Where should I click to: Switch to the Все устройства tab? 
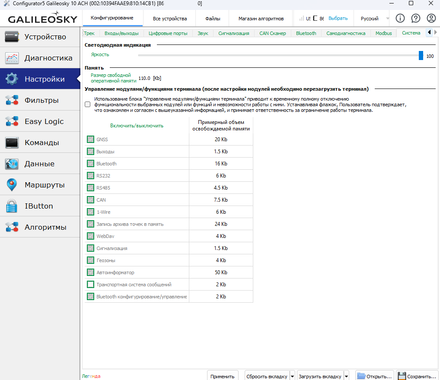coord(170,19)
